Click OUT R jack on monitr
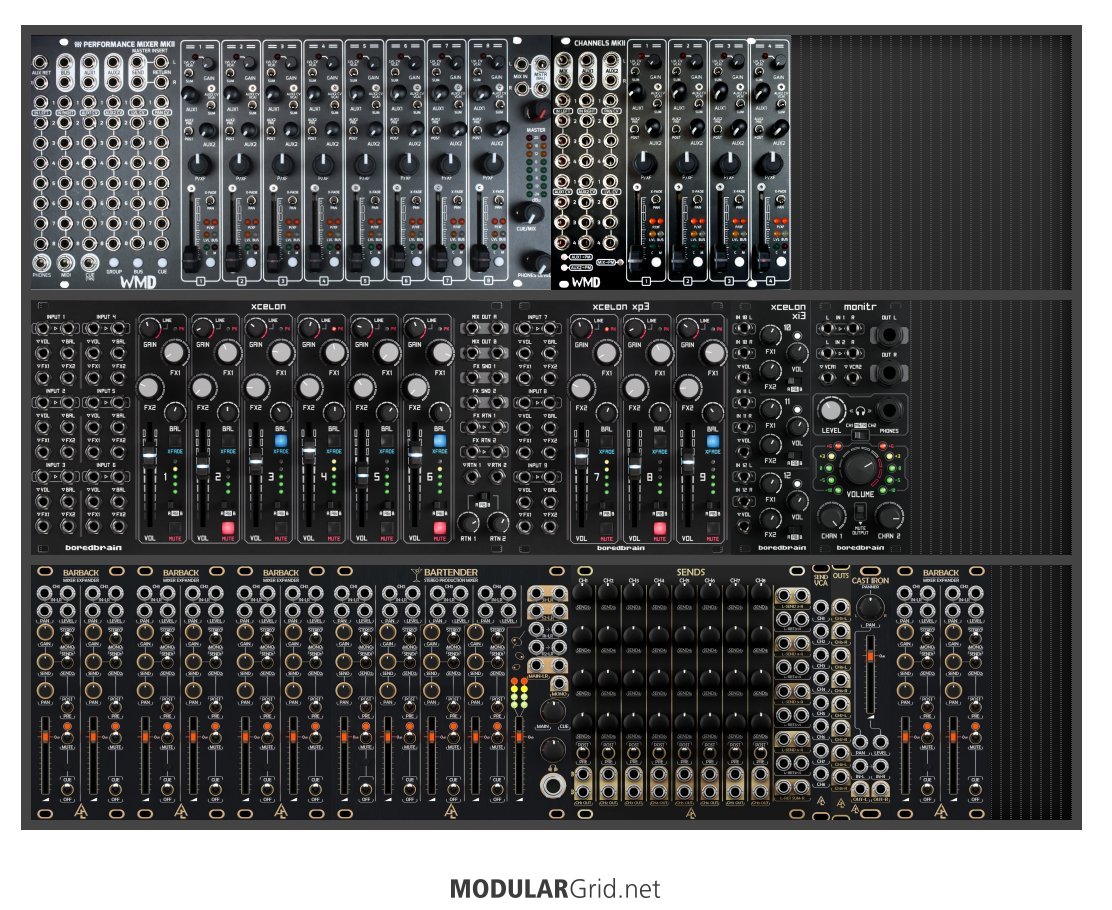 (x=889, y=372)
